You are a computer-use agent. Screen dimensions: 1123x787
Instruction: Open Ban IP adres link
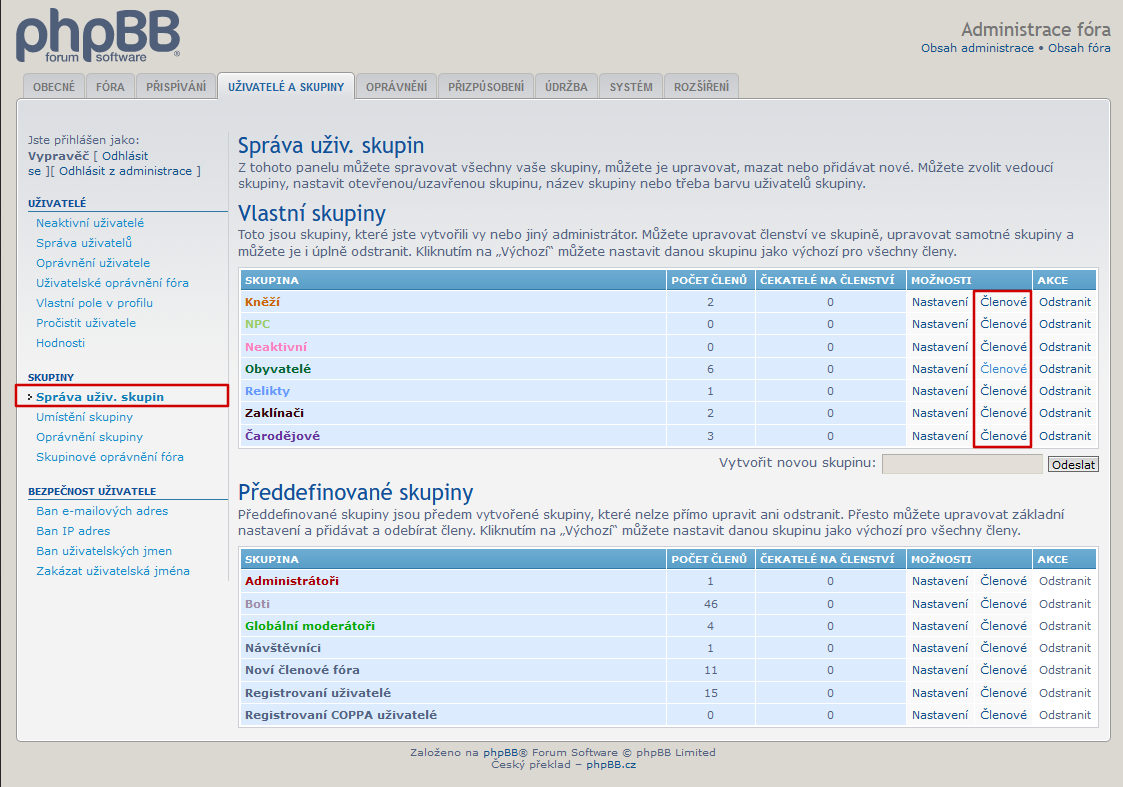73,531
